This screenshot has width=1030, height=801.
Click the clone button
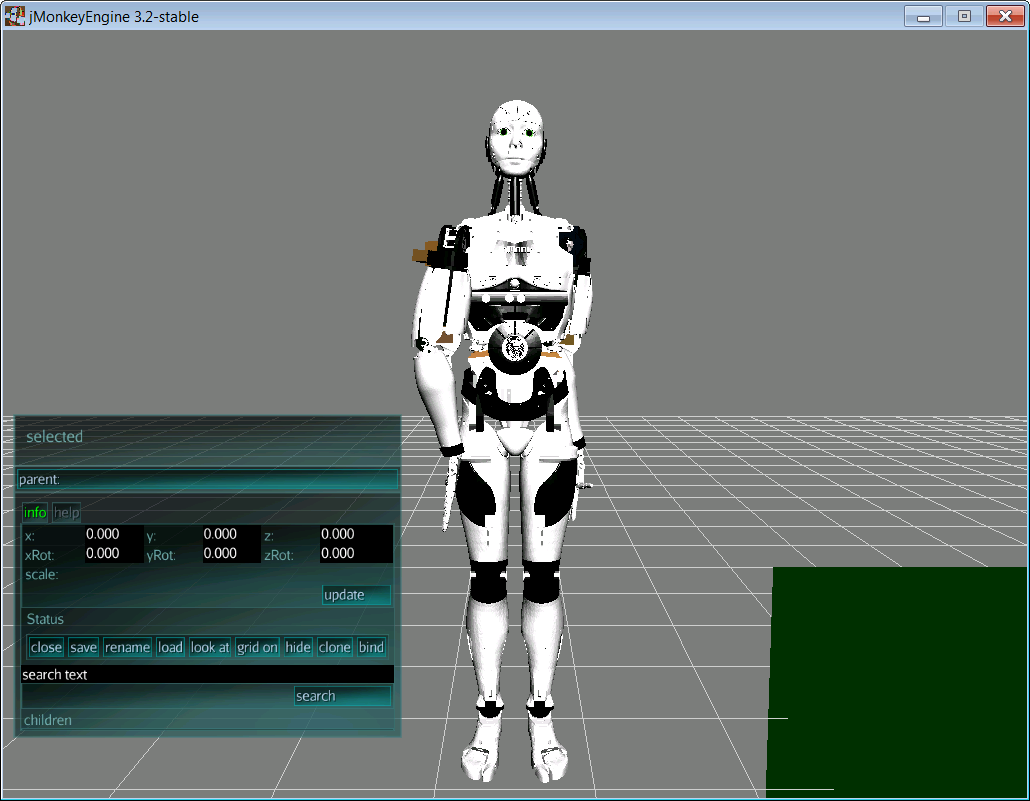(x=335, y=647)
